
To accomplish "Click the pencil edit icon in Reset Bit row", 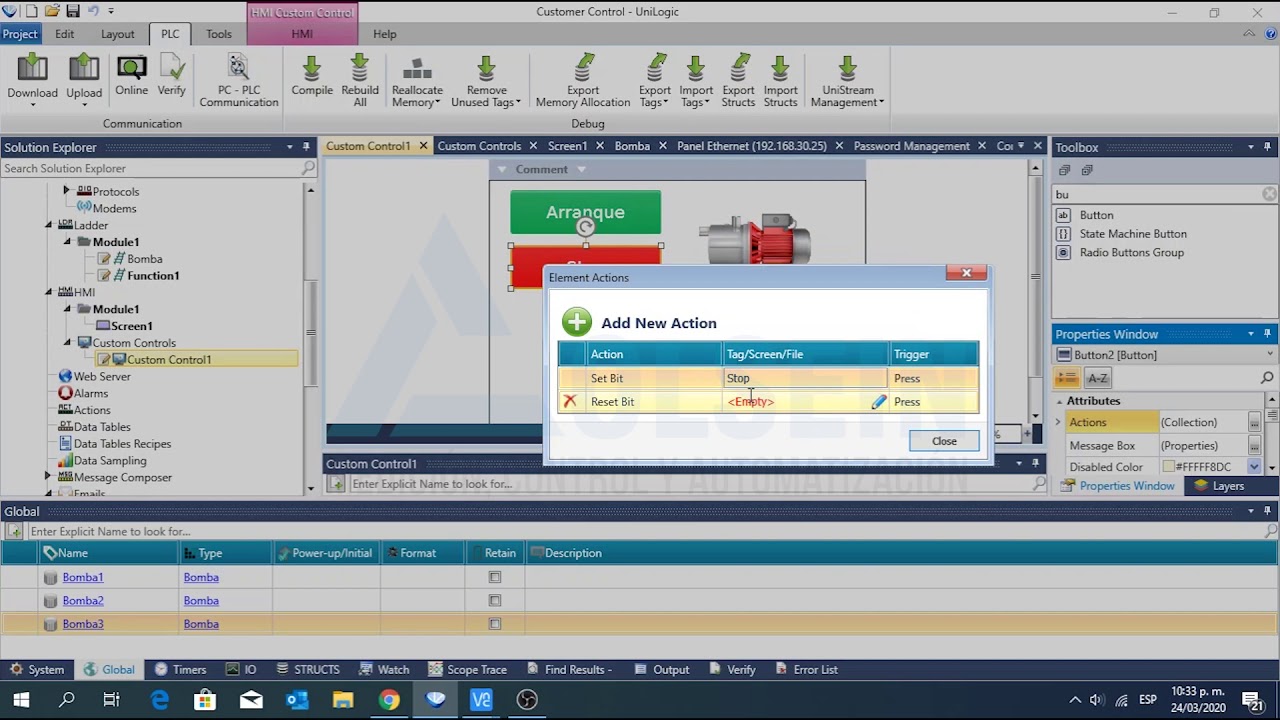I will (x=878, y=401).
